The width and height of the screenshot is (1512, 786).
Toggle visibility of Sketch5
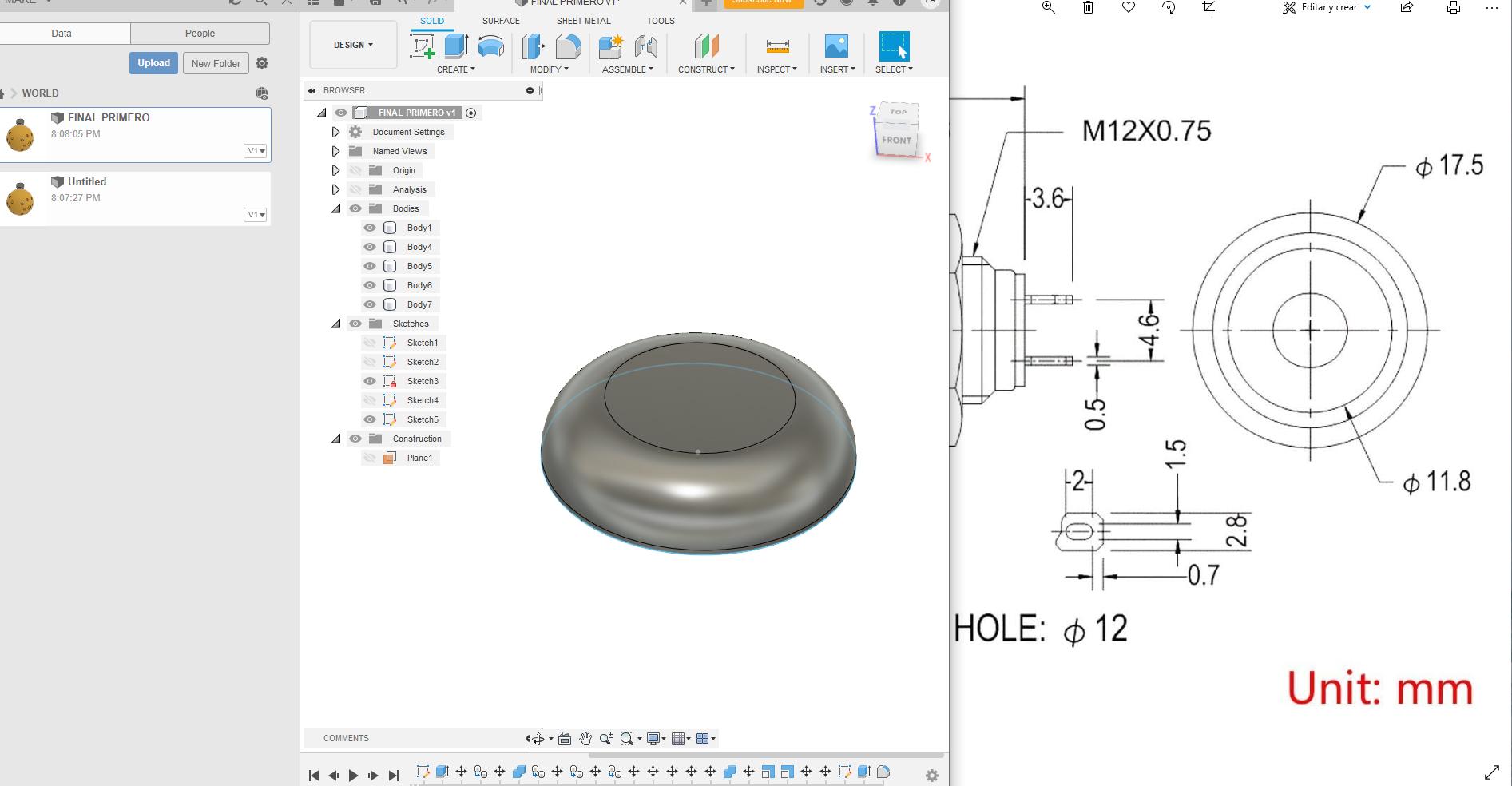click(370, 419)
